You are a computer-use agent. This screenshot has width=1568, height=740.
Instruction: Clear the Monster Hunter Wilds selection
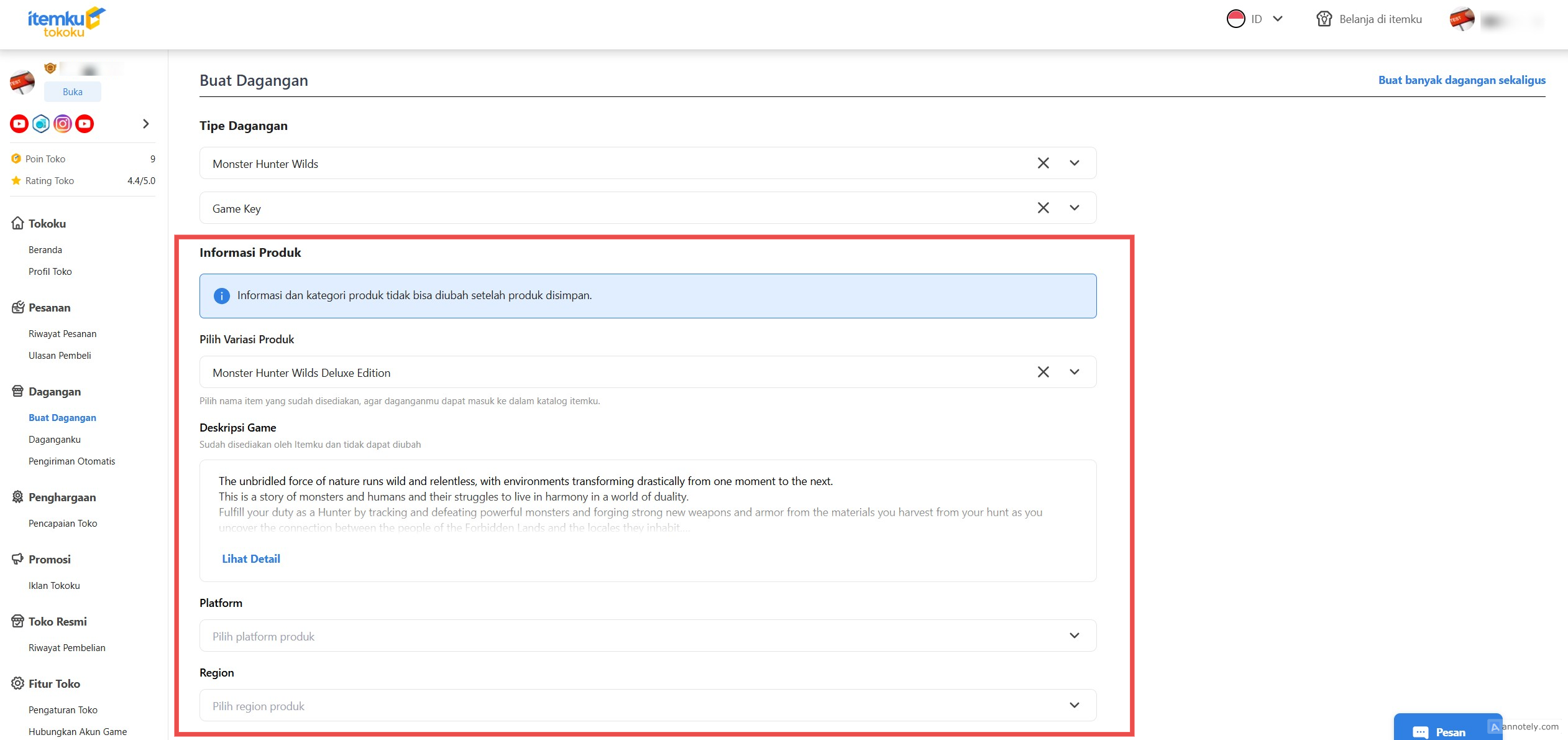click(1043, 163)
